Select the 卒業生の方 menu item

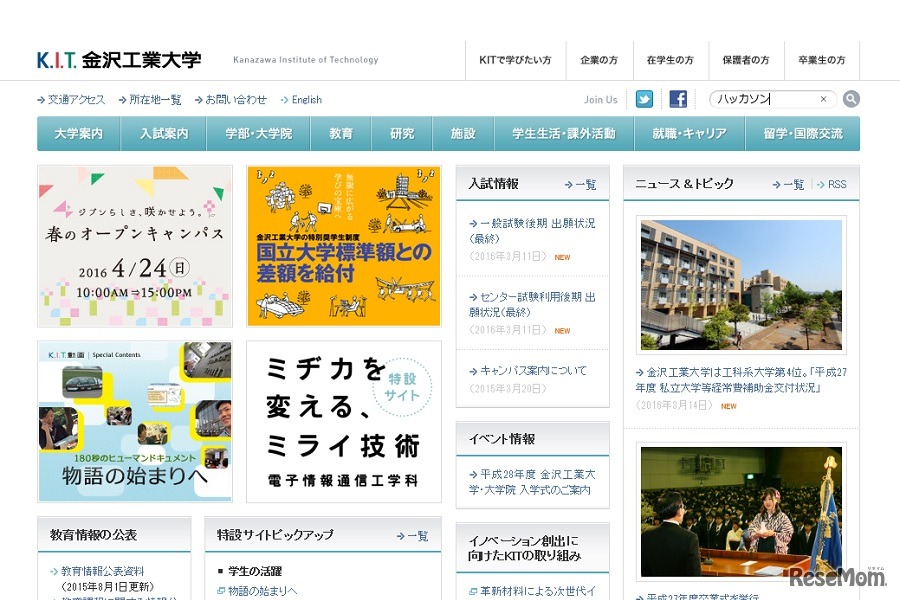click(x=821, y=60)
